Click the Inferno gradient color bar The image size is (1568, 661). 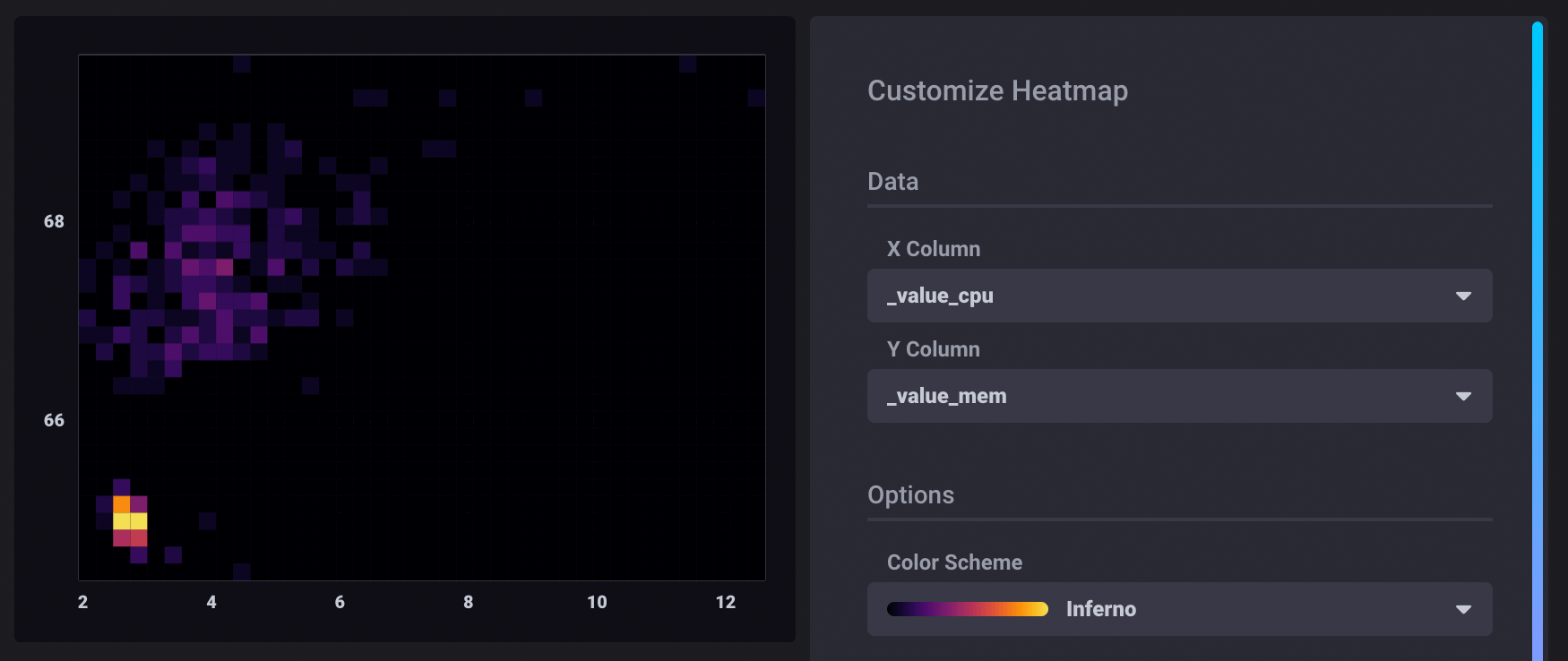967,609
